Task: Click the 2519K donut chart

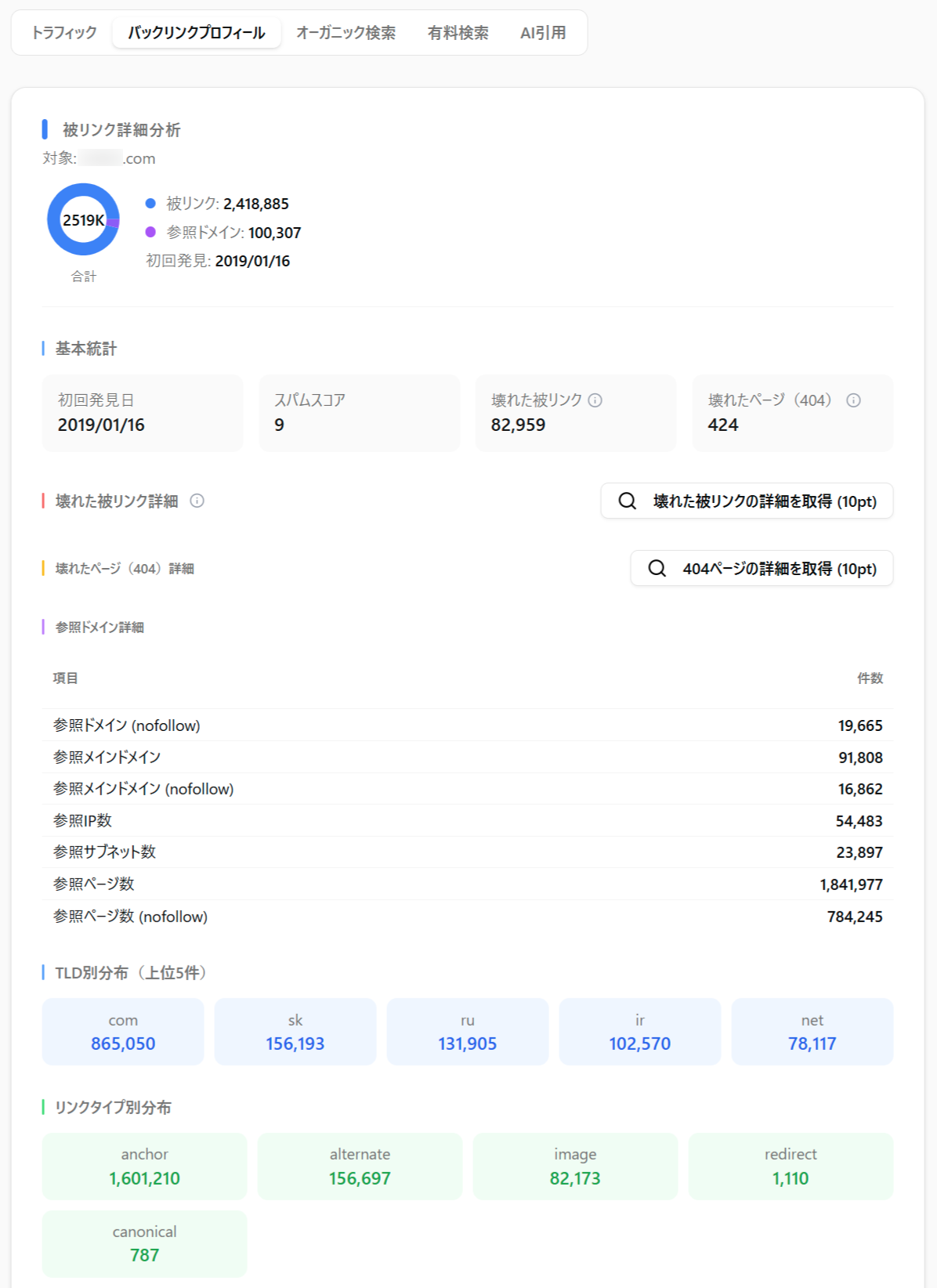Action: coord(83,219)
